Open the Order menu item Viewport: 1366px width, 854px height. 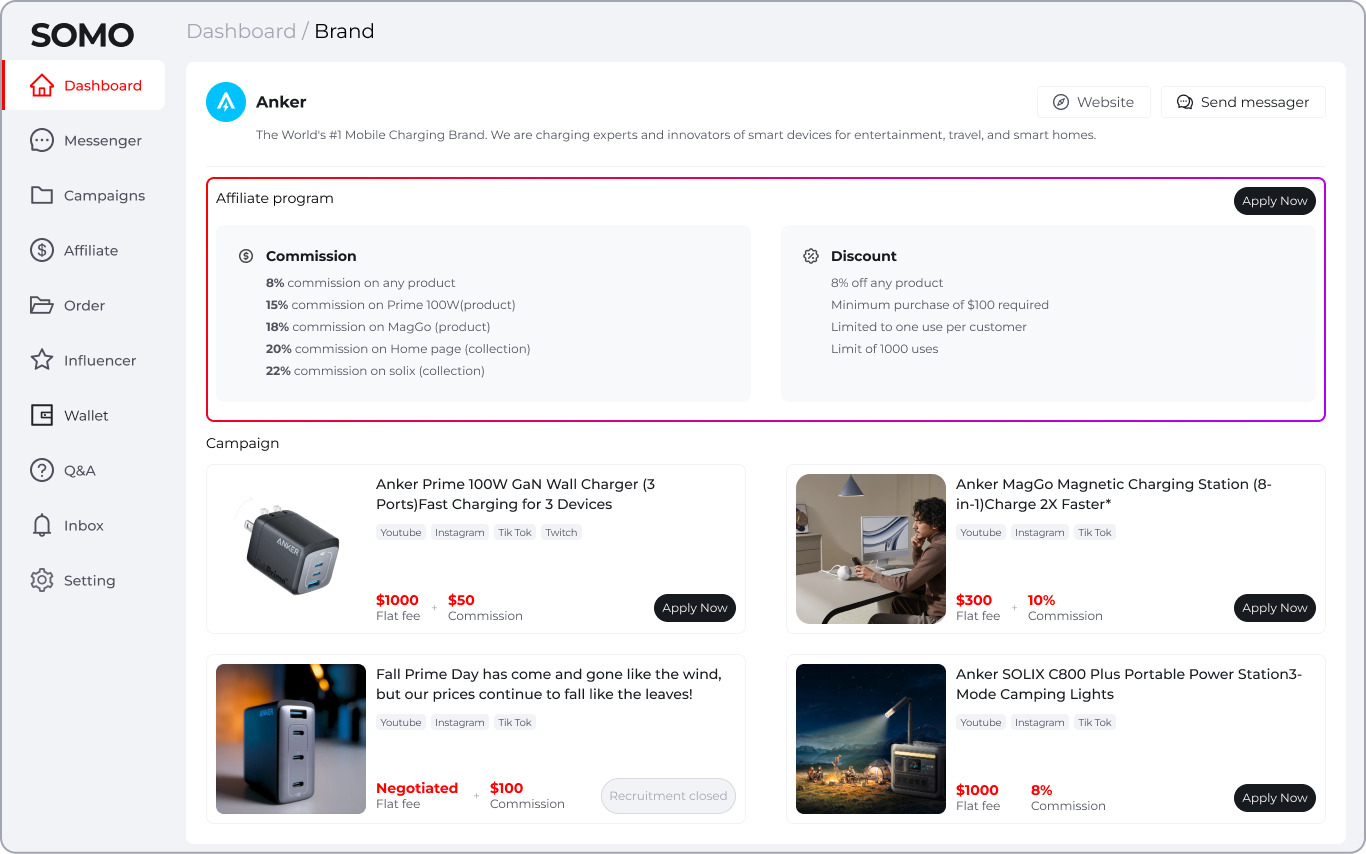pyautogui.click(x=84, y=306)
